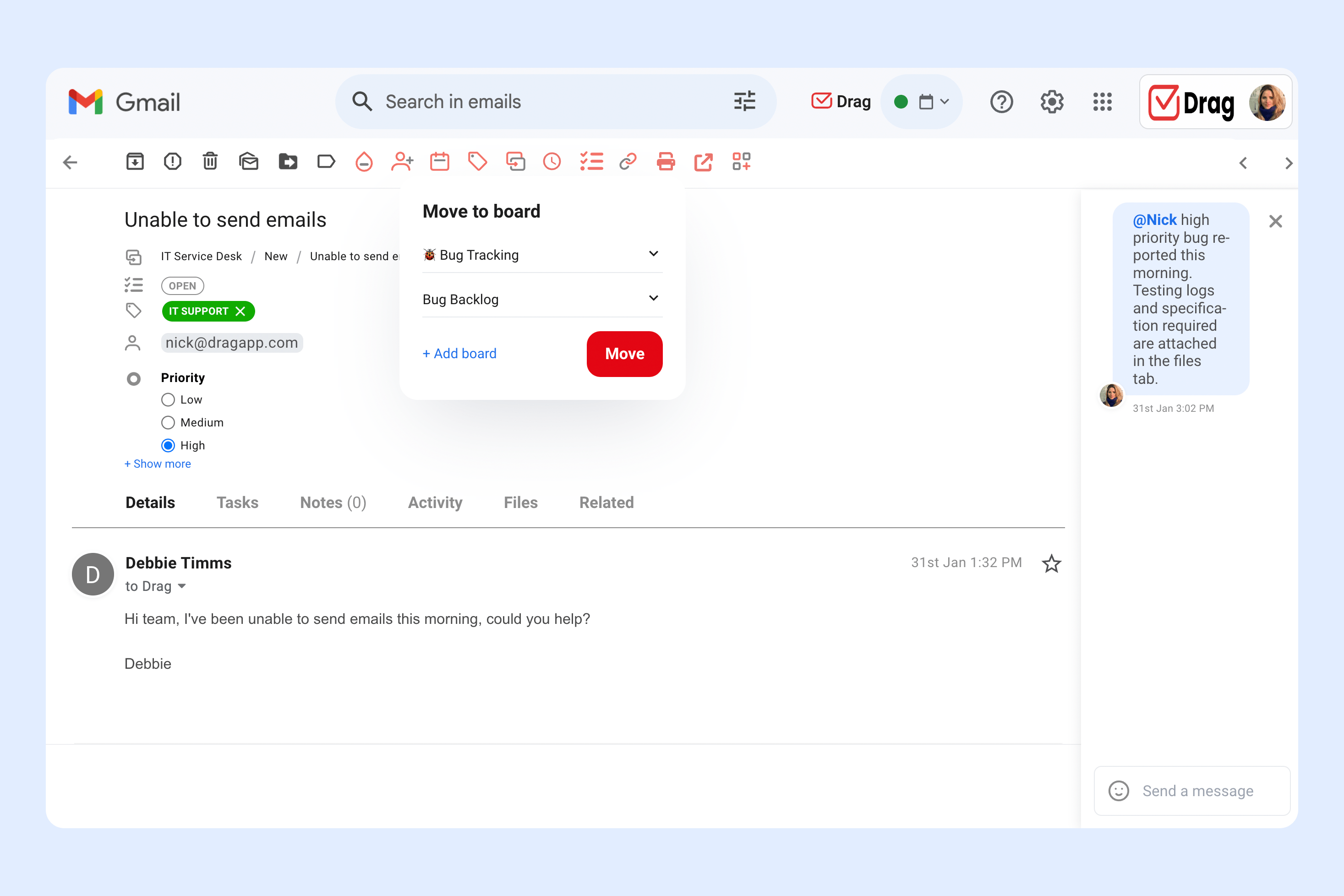Image resolution: width=1344 pixels, height=896 pixels.
Task: Open in new window icon
Action: (x=704, y=162)
